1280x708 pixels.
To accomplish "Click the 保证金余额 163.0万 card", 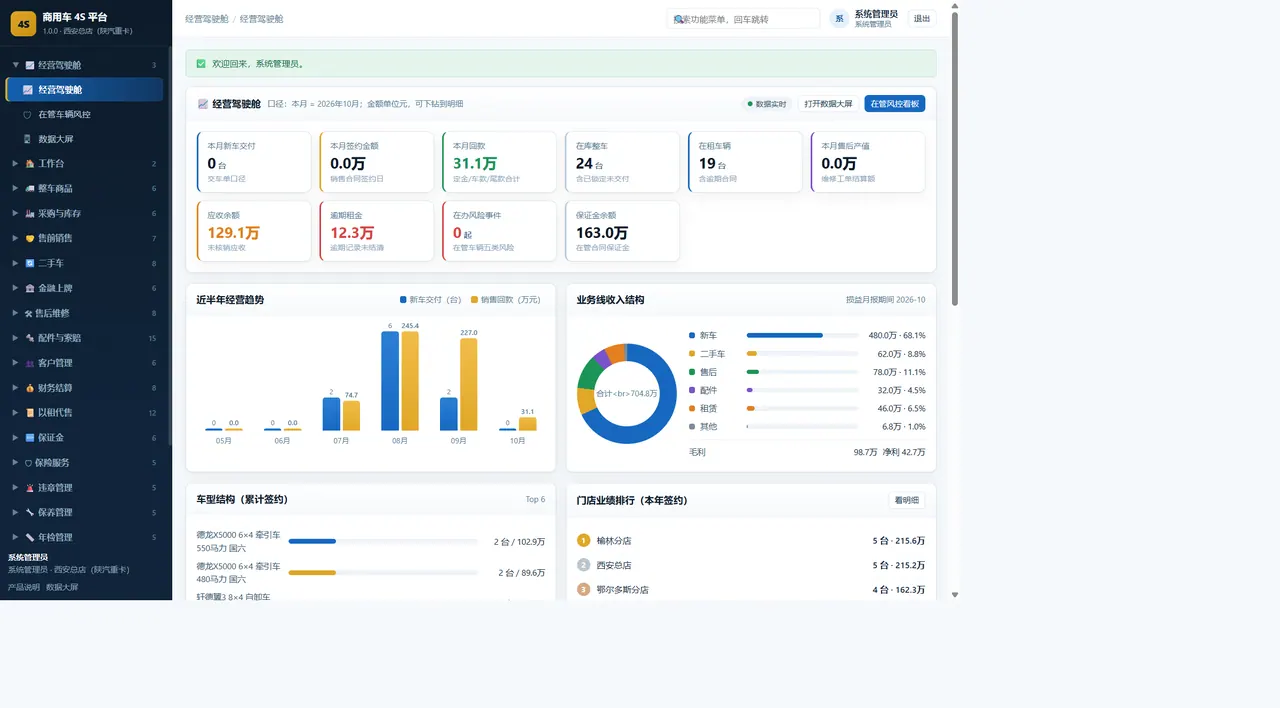I will pyautogui.click(x=622, y=231).
